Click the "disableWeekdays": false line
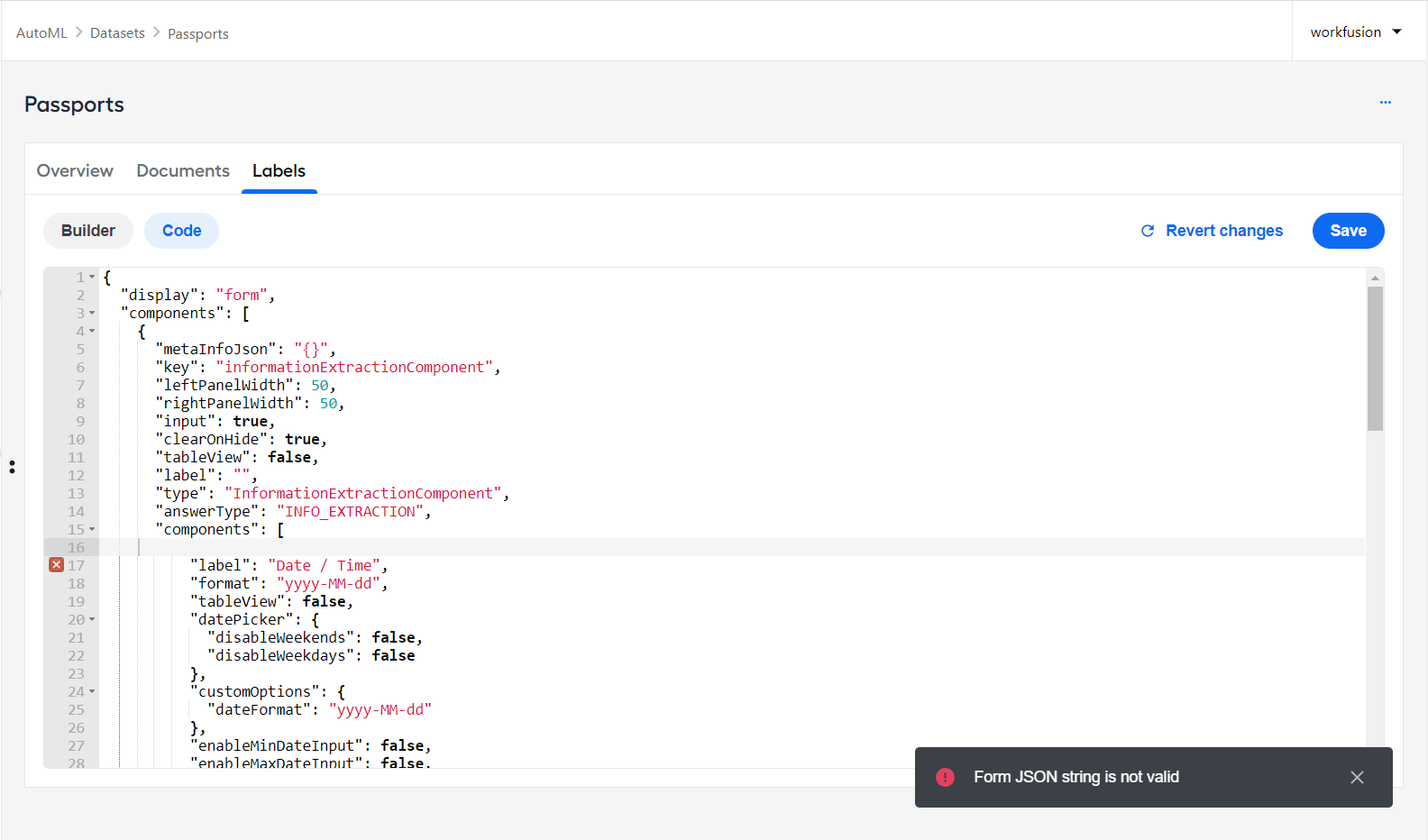The width and height of the screenshot is (1428, 840). point(311,655)
